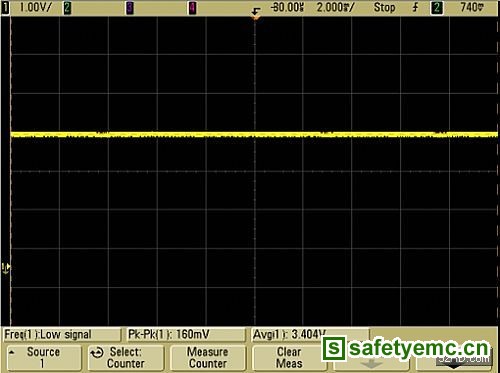Click the trigger edge slope icon
Viewport: 500px width, 373px height.
tap(415, 8)
